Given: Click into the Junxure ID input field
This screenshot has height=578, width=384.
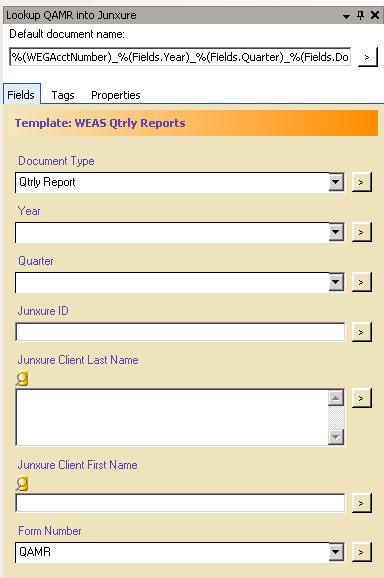Looking at the screenshot, I should point(180,332).
